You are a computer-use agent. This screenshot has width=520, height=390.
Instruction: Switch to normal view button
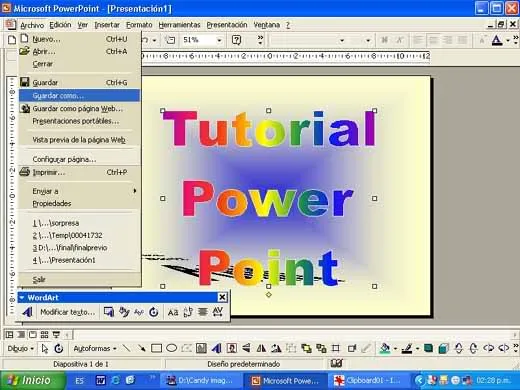click(10, 334)
